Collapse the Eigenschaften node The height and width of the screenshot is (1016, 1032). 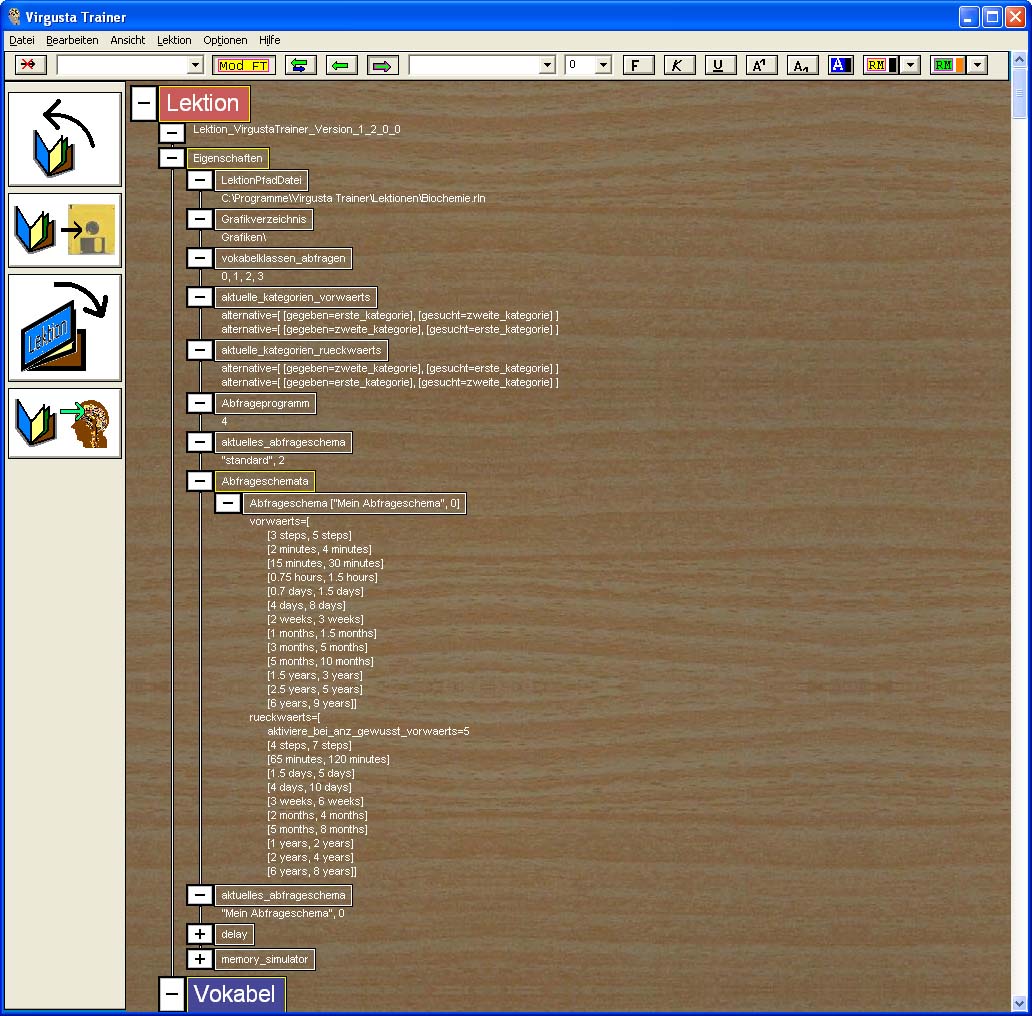click(172, 158)
